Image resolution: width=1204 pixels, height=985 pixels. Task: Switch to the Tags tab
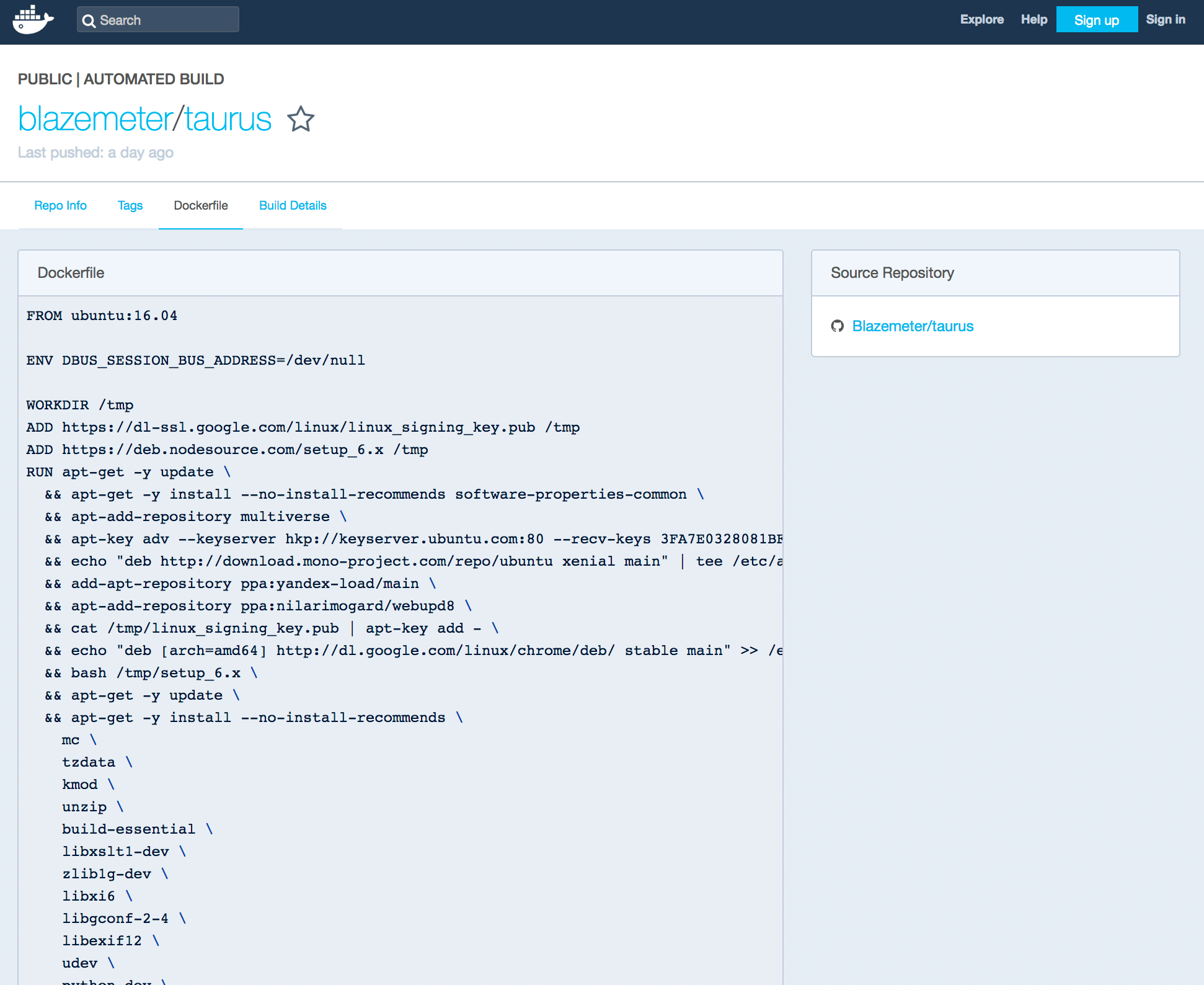pyautogui.click(x=130, y=206)
